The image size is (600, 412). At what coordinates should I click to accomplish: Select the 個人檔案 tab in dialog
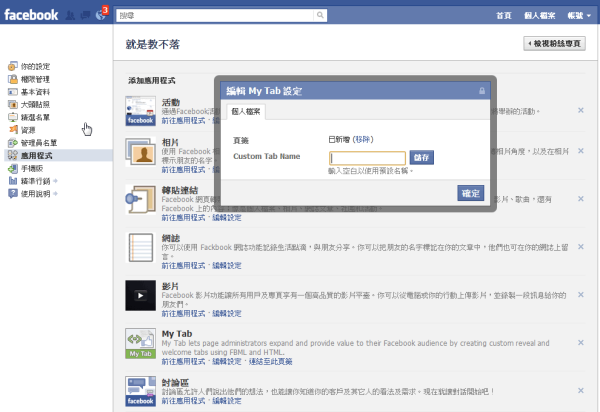(246, 112)
